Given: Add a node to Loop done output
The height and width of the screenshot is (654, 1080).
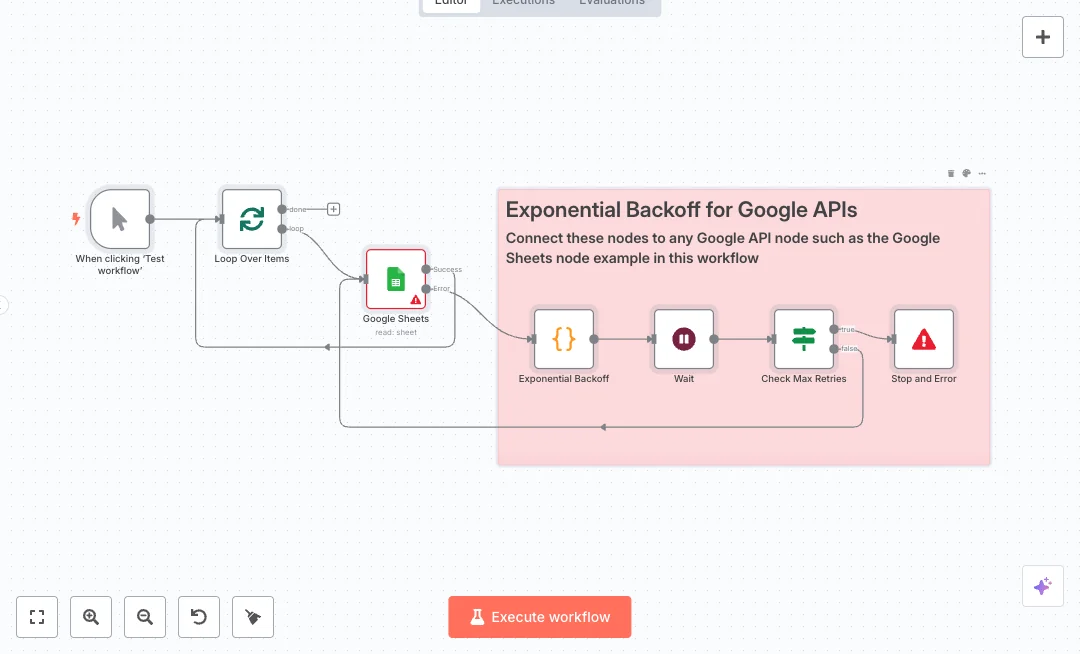Looking at the screenshot, I should click(334, 209).
